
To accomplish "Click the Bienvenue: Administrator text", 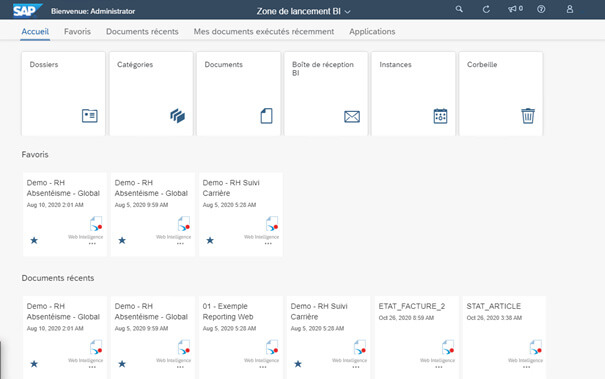I will [93, 12].
